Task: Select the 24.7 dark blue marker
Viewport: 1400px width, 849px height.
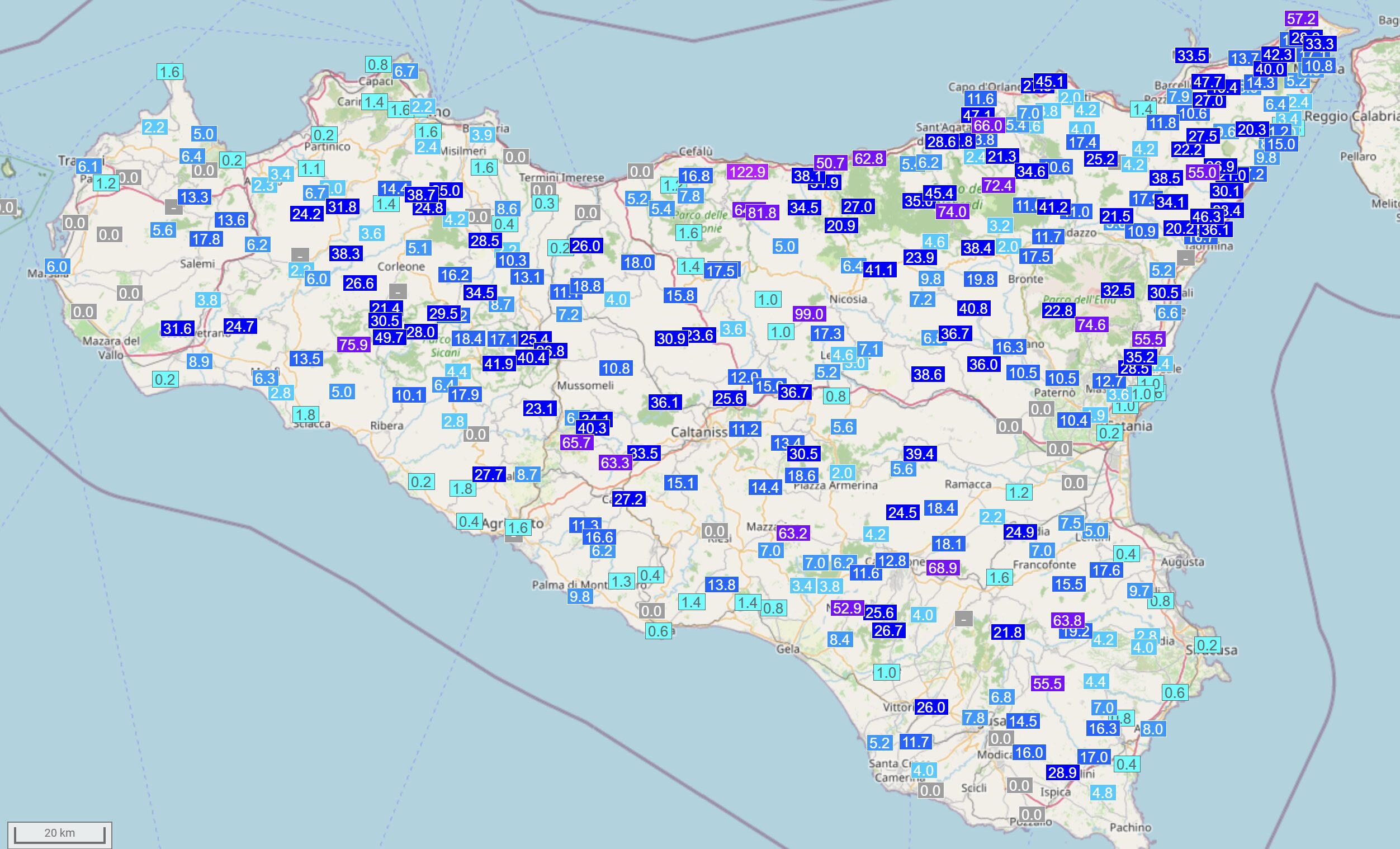Action: pyautogui.click(x=240, y=326)
